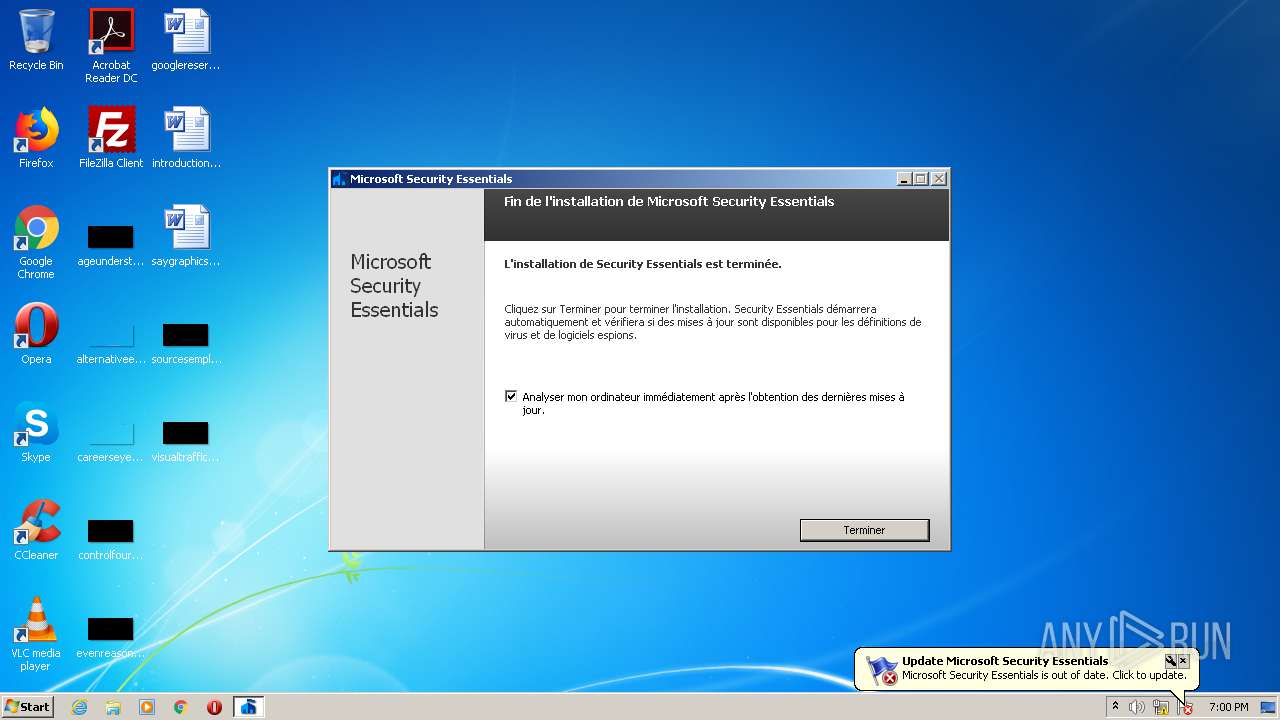Close the update notification balloon
The width and height of the screenshot is (1280, 720).
coord(1183,661)
